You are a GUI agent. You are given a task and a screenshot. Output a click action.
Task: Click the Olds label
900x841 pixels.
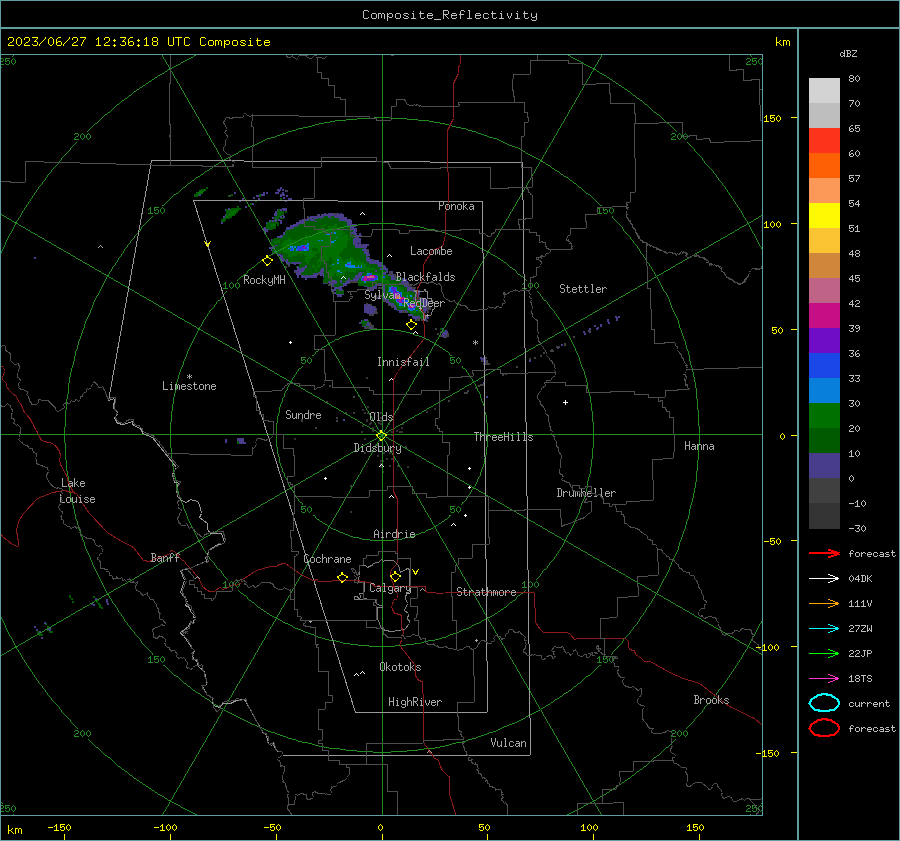point(381,417)
